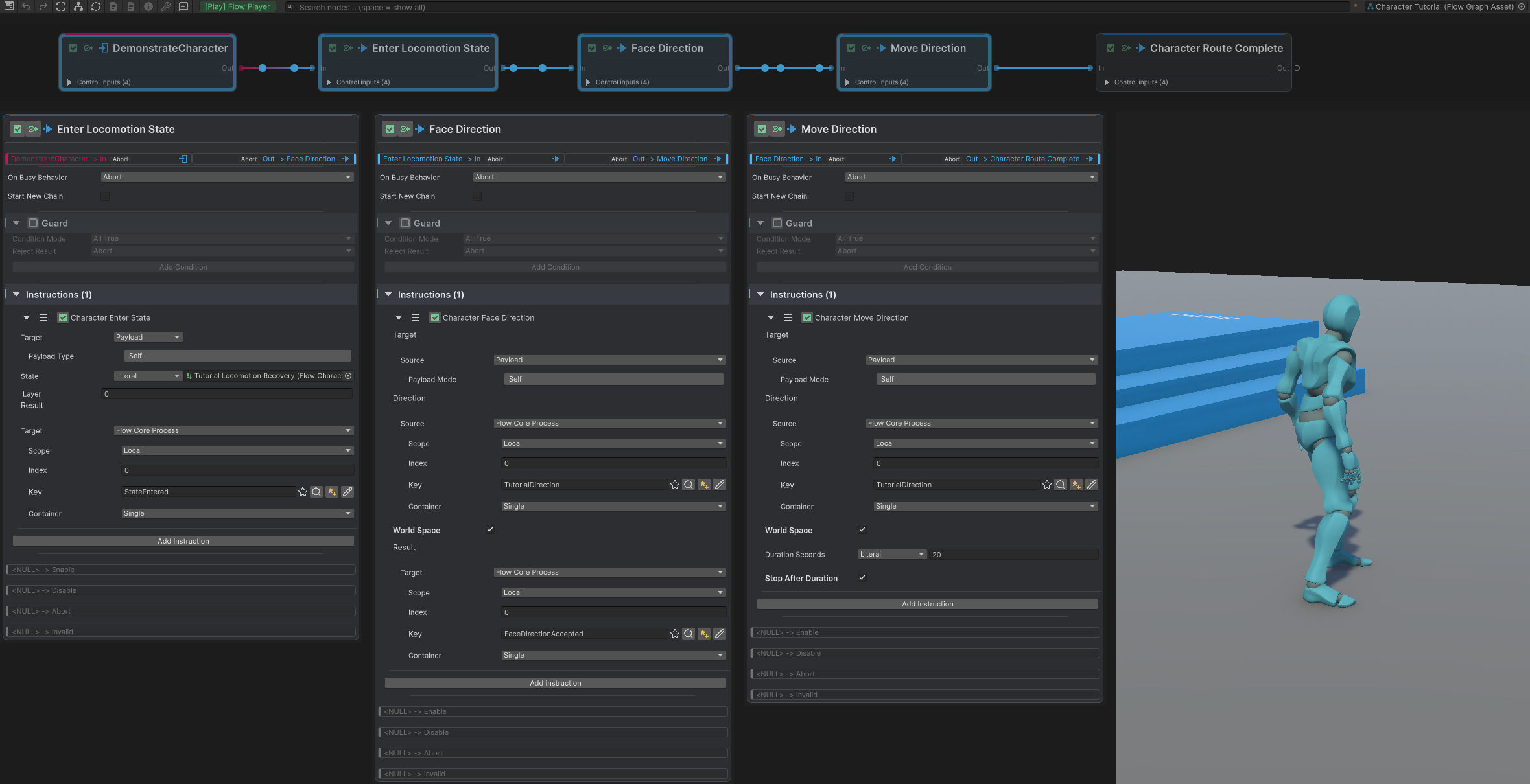This screenshot has height=784, width=1530.
Task: Click the comment bubble icon in toolbar
Action: (183, 6)
